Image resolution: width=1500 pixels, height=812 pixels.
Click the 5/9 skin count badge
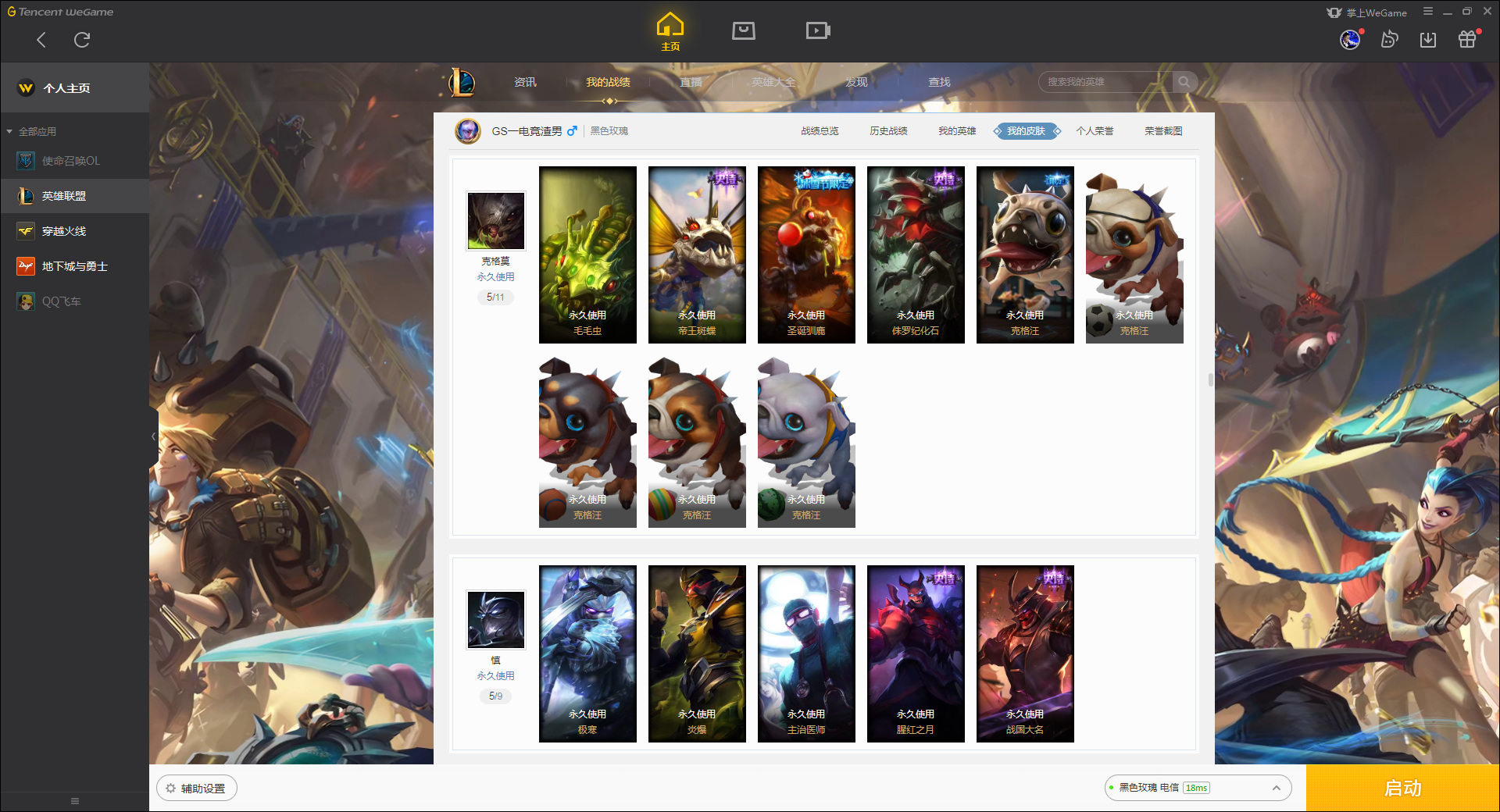(495, 696)
